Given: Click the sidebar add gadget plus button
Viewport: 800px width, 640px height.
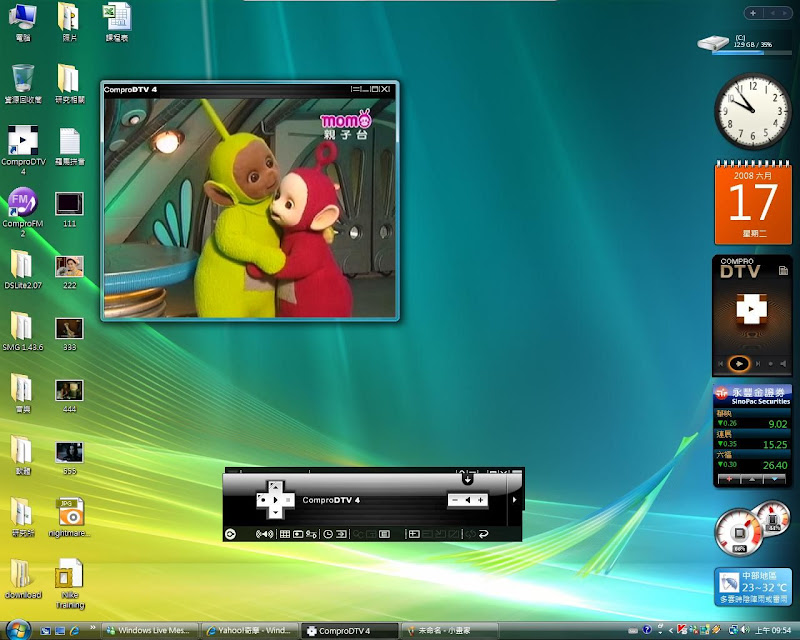Looking at the screenshot, I should [x=753, y=13].
